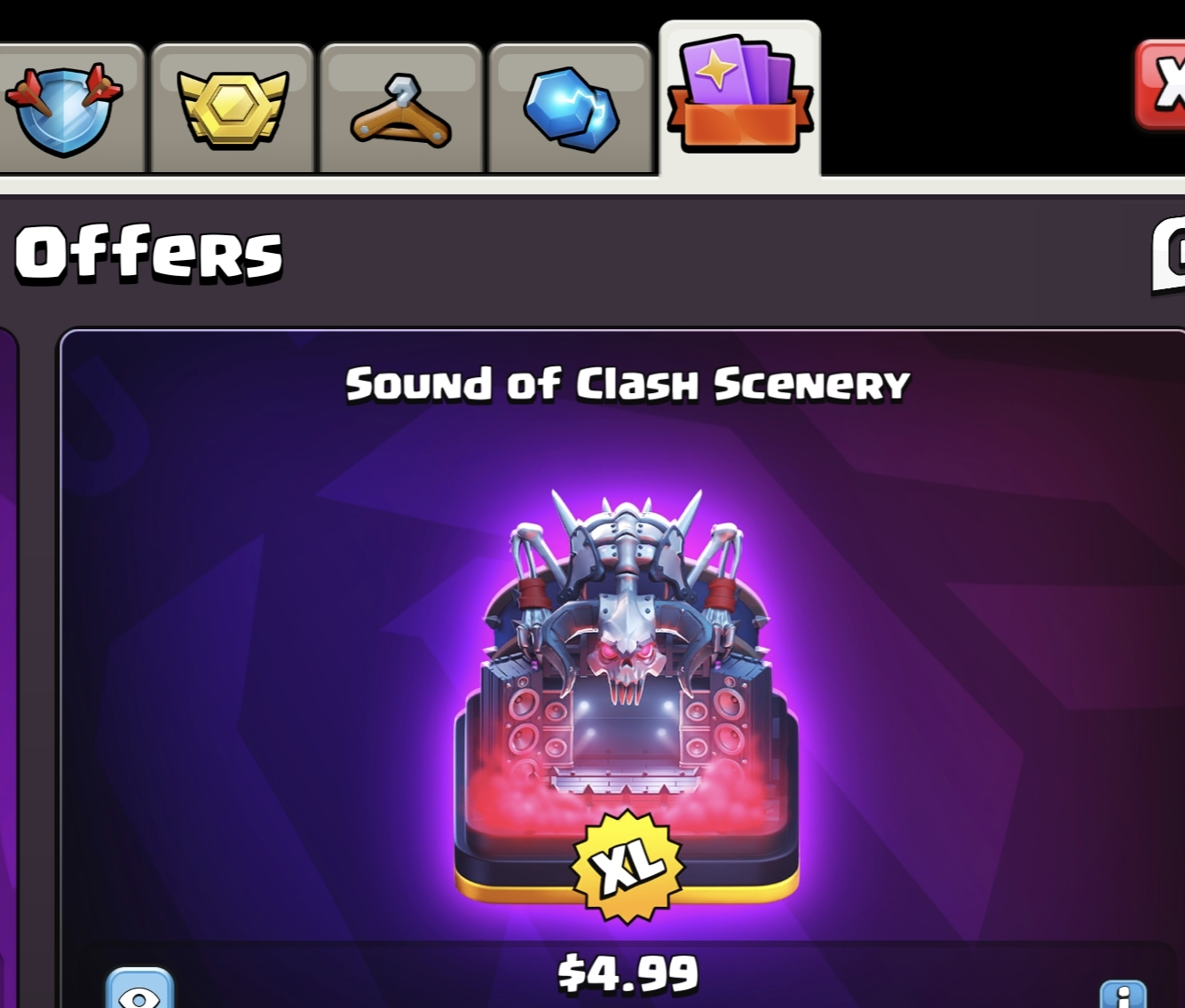This screenshot has width=1185, height=1008.
Task: Open the blue gems tab
Action: [x=570, y=108]
